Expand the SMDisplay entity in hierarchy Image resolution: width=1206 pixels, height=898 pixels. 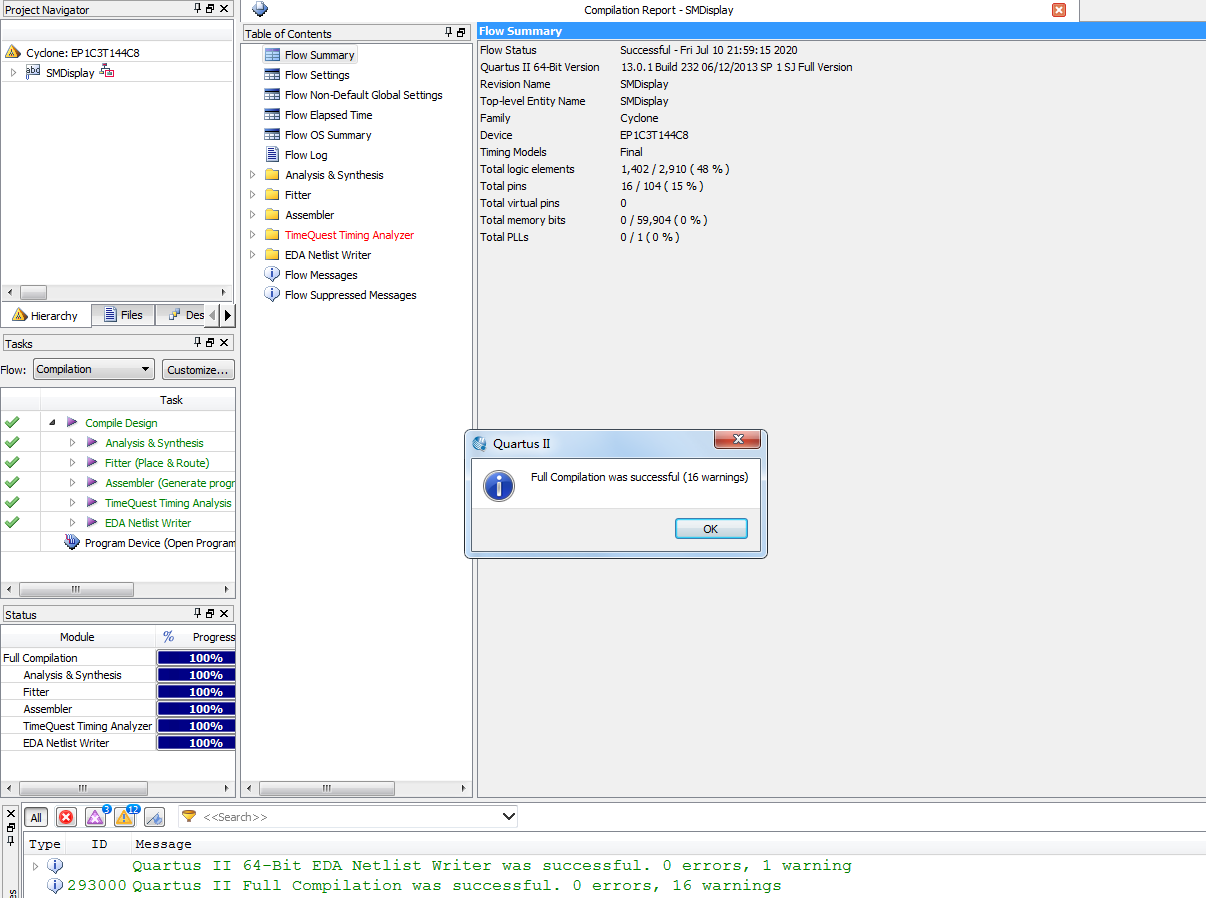point(13,73)
